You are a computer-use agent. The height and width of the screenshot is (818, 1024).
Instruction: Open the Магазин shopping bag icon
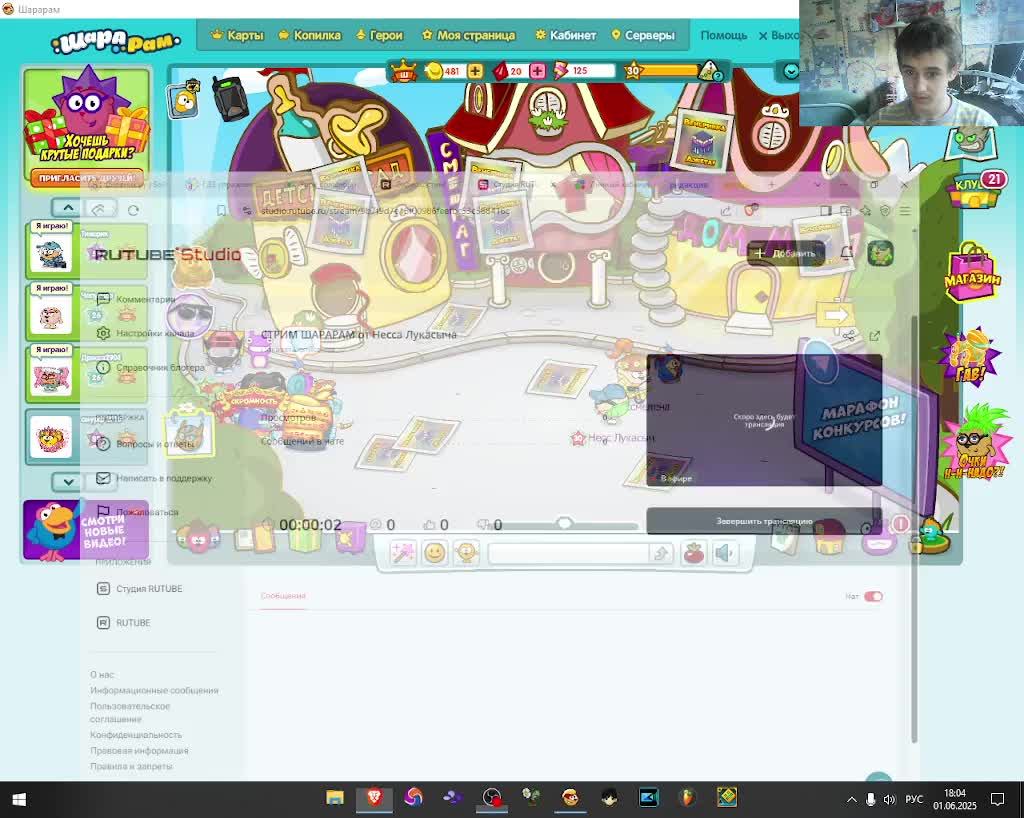click(x=972, y=274)
